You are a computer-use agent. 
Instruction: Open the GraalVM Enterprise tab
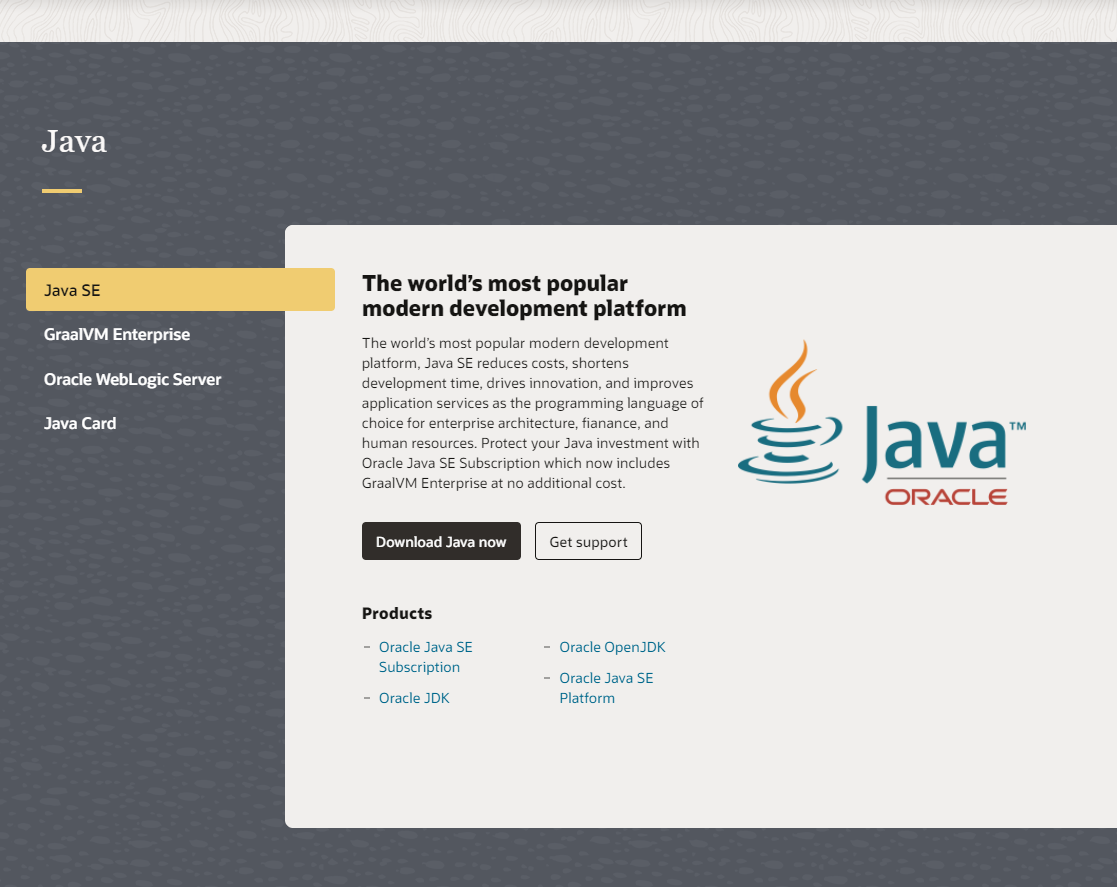click(x=117, y=334)
